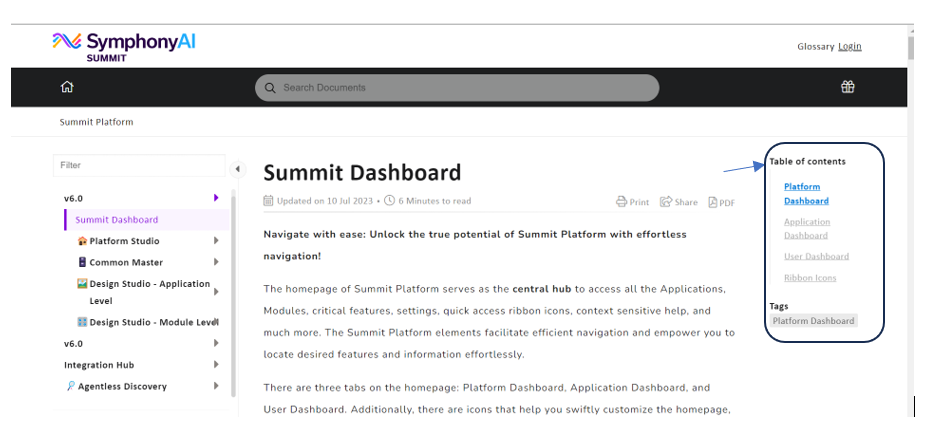Expand the Agentless Discovery arrow
The image size is (931, 432).
pos(216,386)
